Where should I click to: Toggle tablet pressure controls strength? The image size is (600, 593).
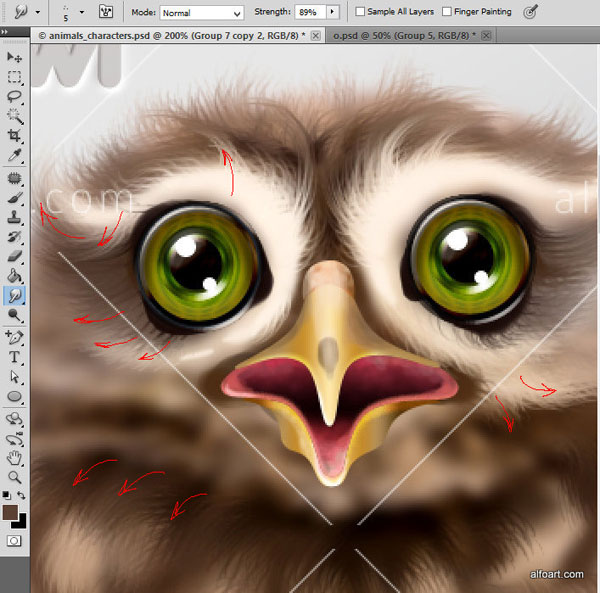(530, 12)
